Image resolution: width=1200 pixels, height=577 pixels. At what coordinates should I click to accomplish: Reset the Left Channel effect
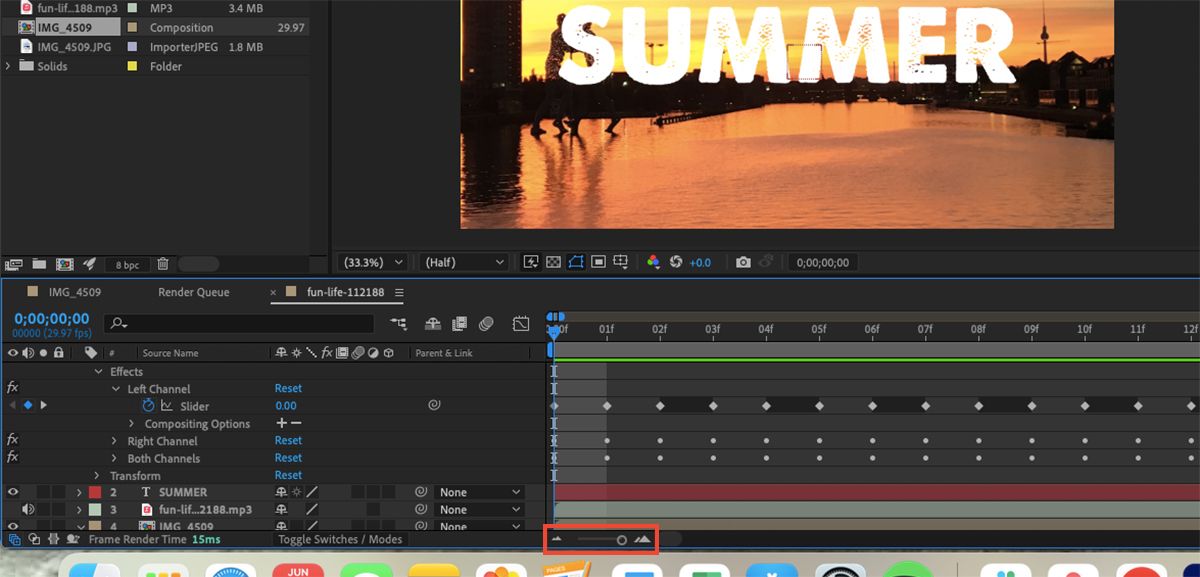[x=288, y=388]
